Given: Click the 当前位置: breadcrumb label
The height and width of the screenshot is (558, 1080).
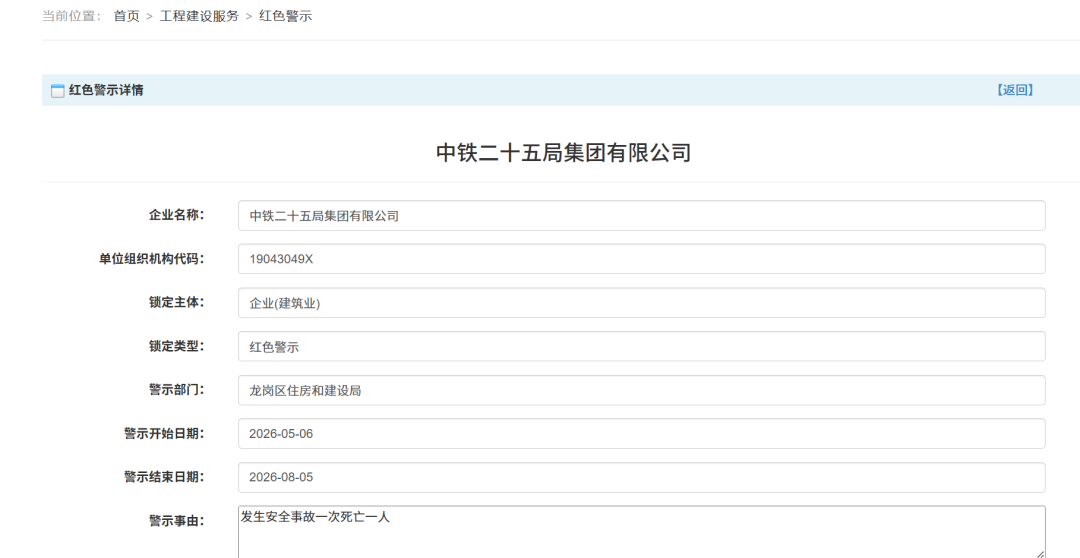Looking at the screenshot, I should (72, 16).
